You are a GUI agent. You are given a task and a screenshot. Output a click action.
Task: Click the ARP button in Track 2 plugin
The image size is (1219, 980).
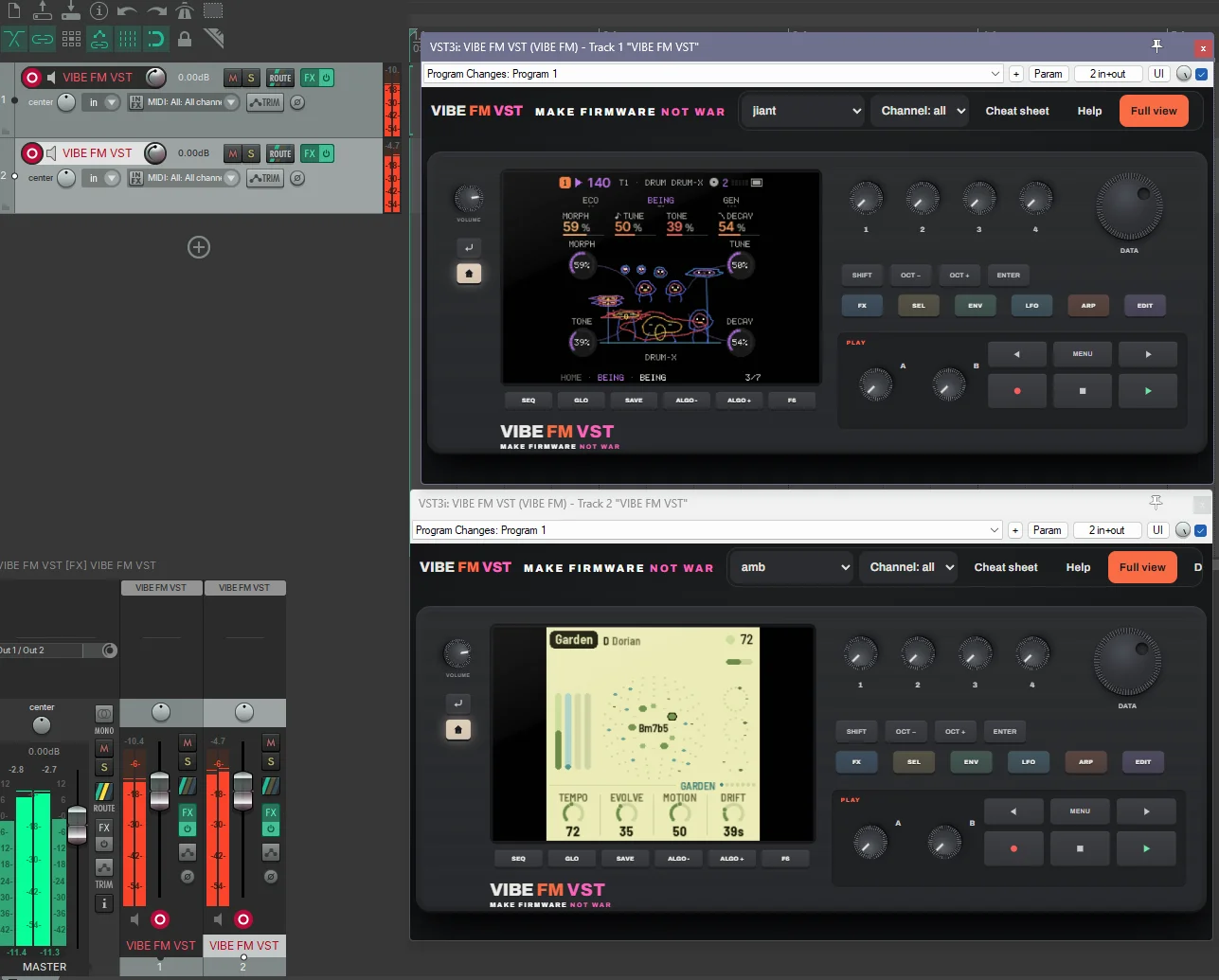point(1085,761)
